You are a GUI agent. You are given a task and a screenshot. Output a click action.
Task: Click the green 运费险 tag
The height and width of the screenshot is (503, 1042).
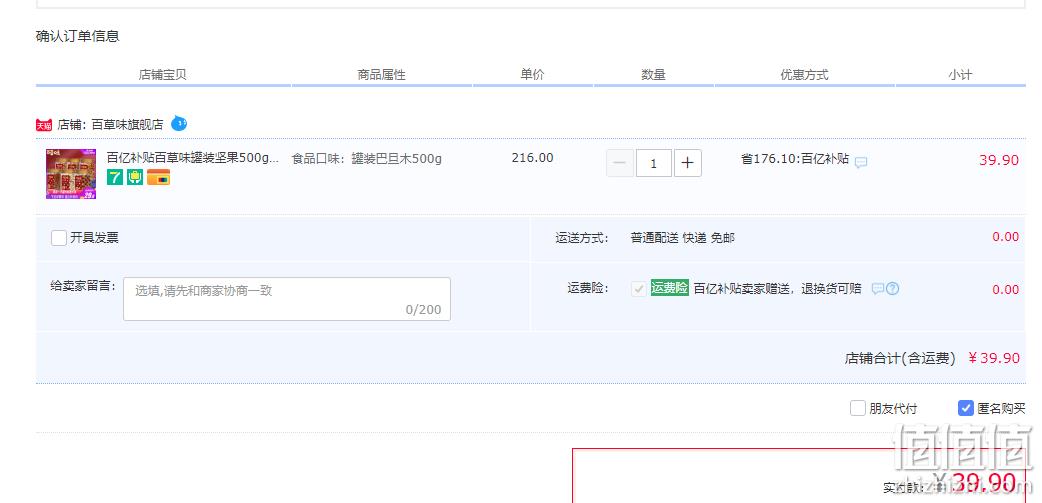pos(669,288)
